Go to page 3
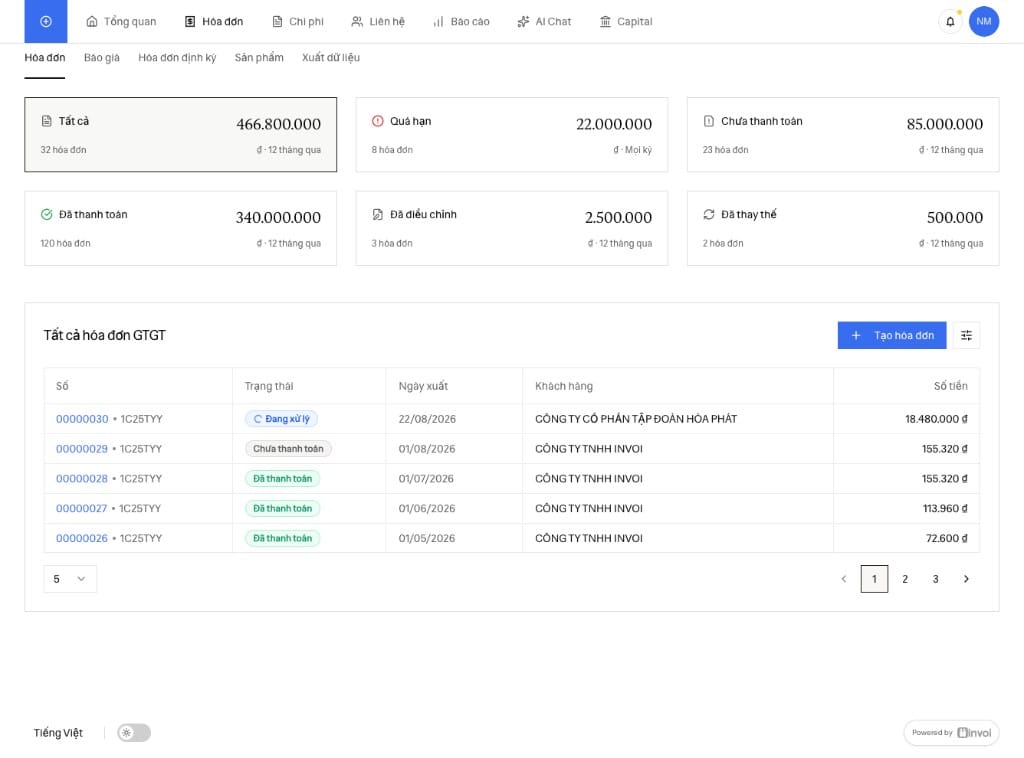Screen dimensions: 1024x758 pos(936,579)
